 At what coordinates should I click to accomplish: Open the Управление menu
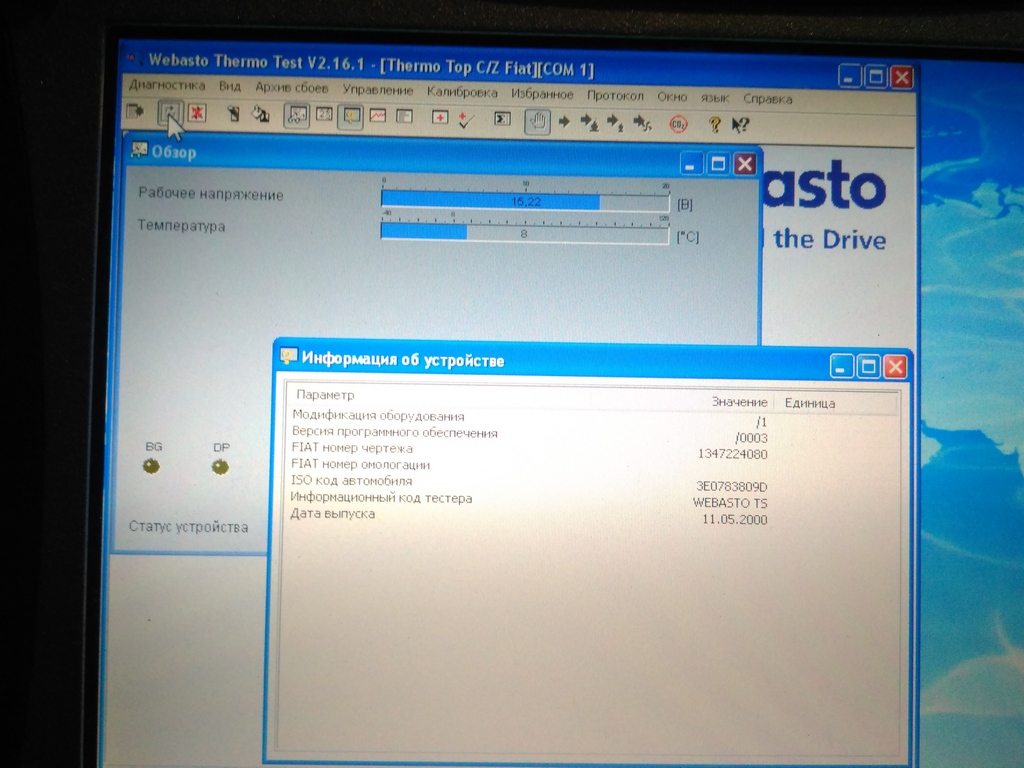(x=377, y=90)
